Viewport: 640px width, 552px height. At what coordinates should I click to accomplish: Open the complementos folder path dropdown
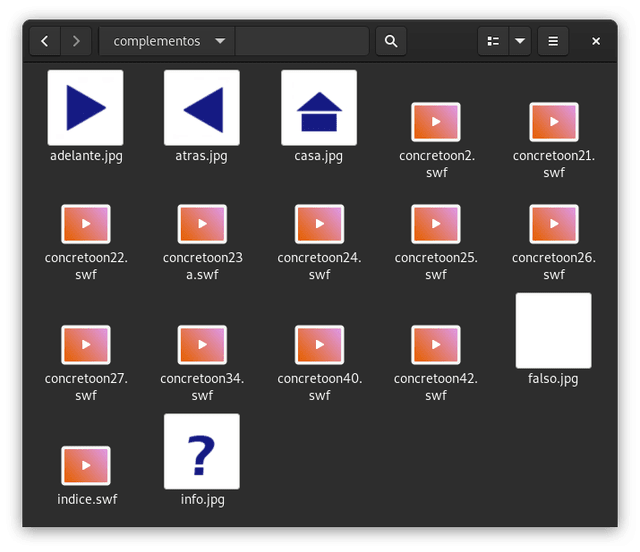[x=167, y=41]
